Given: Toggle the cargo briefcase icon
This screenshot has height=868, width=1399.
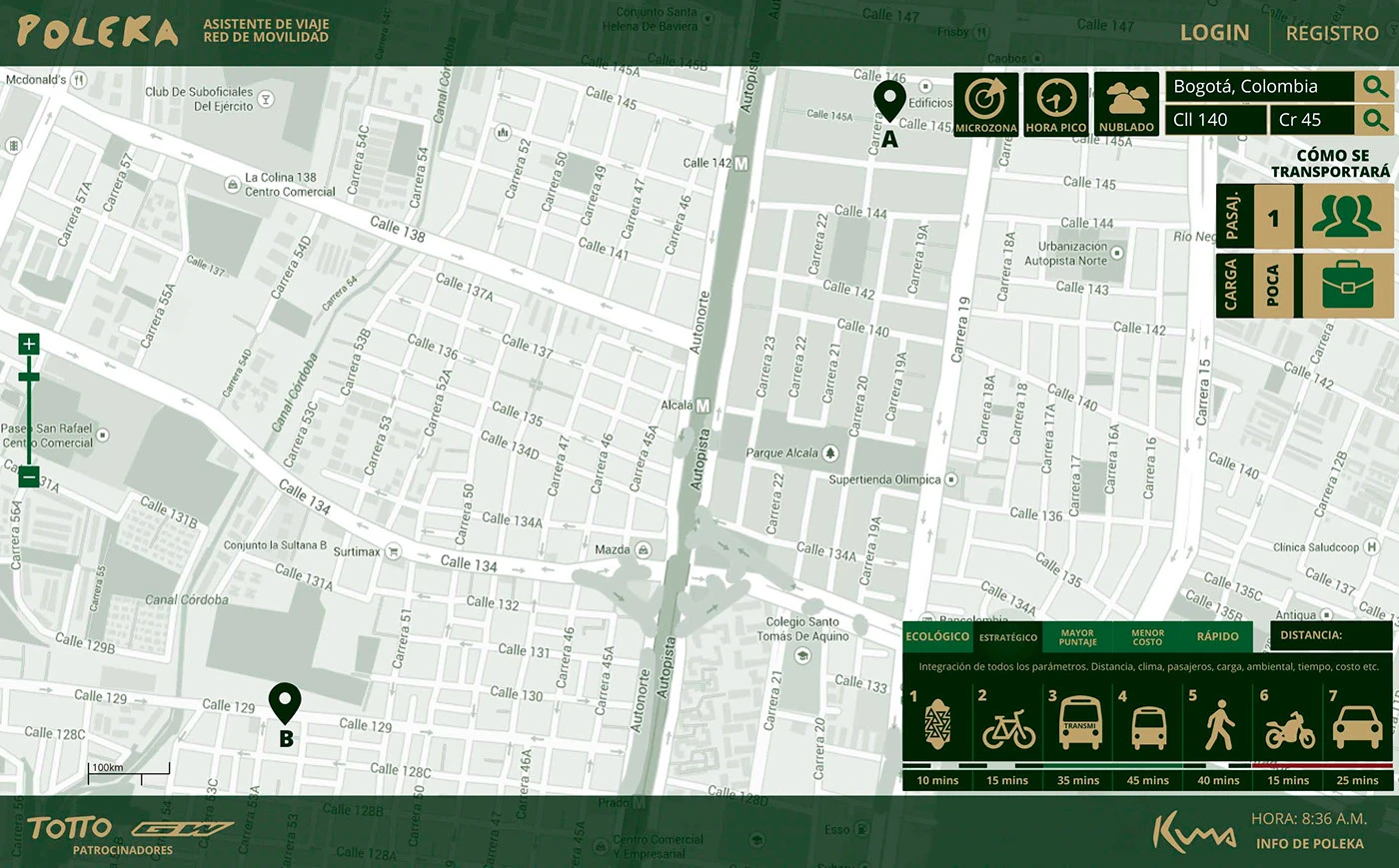Looking at the screenshot, I should pos(1347,286).
